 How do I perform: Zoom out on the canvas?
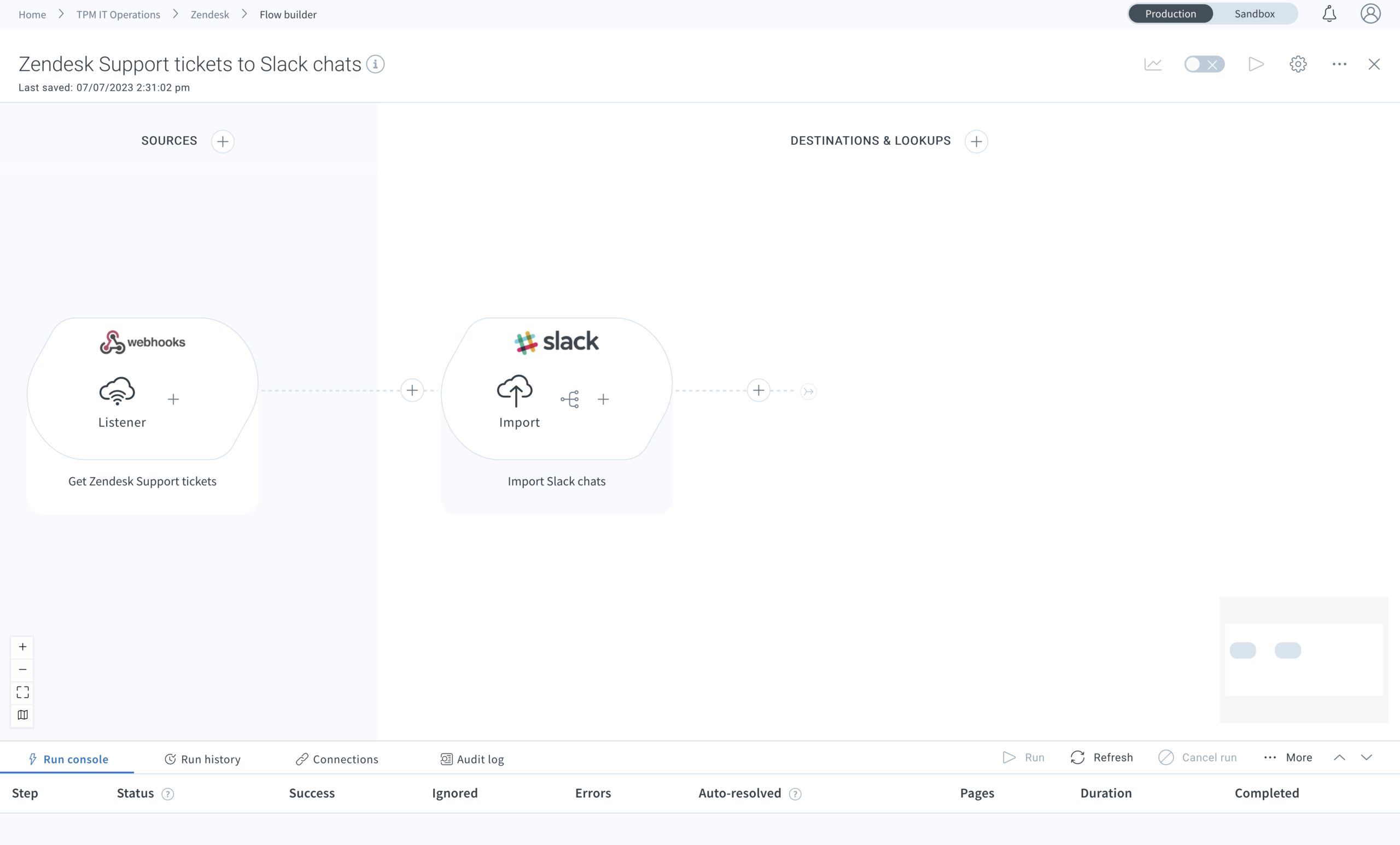[x=23, y=670]
